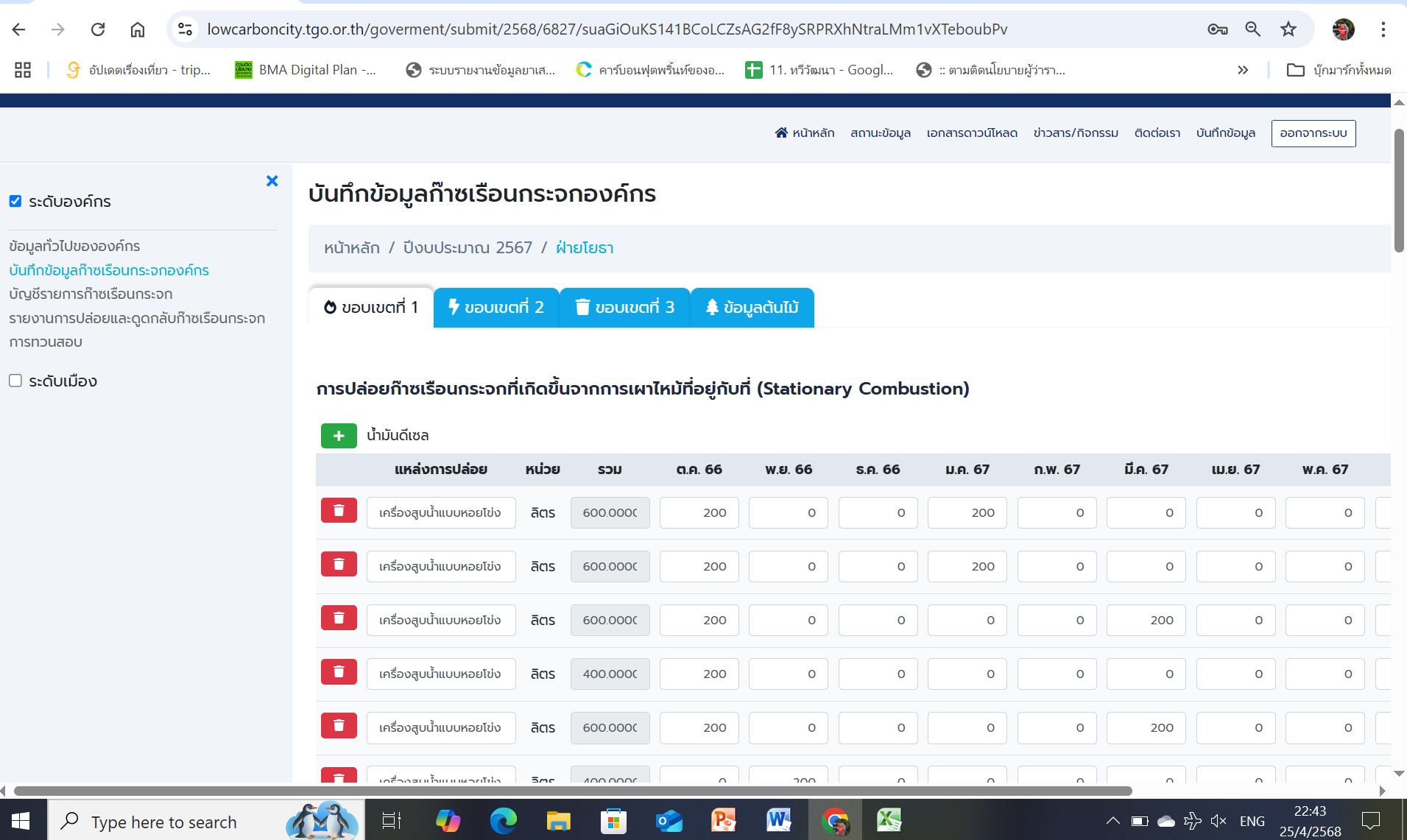
Task: Open บันทึกข้อมูล menu item
Action: pyautogui.click(x=1226, y=133)
